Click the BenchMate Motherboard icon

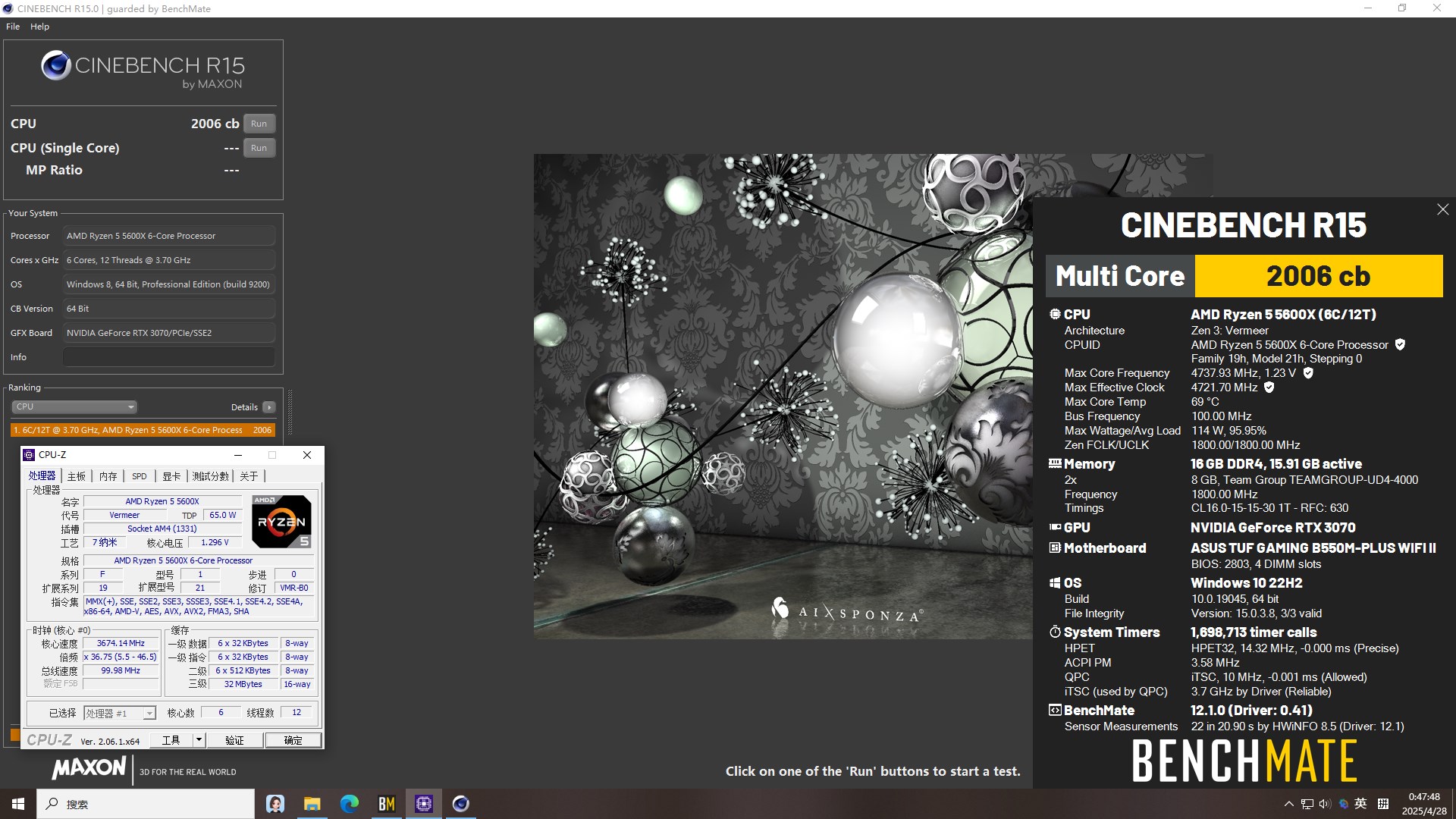(1055, 548)
